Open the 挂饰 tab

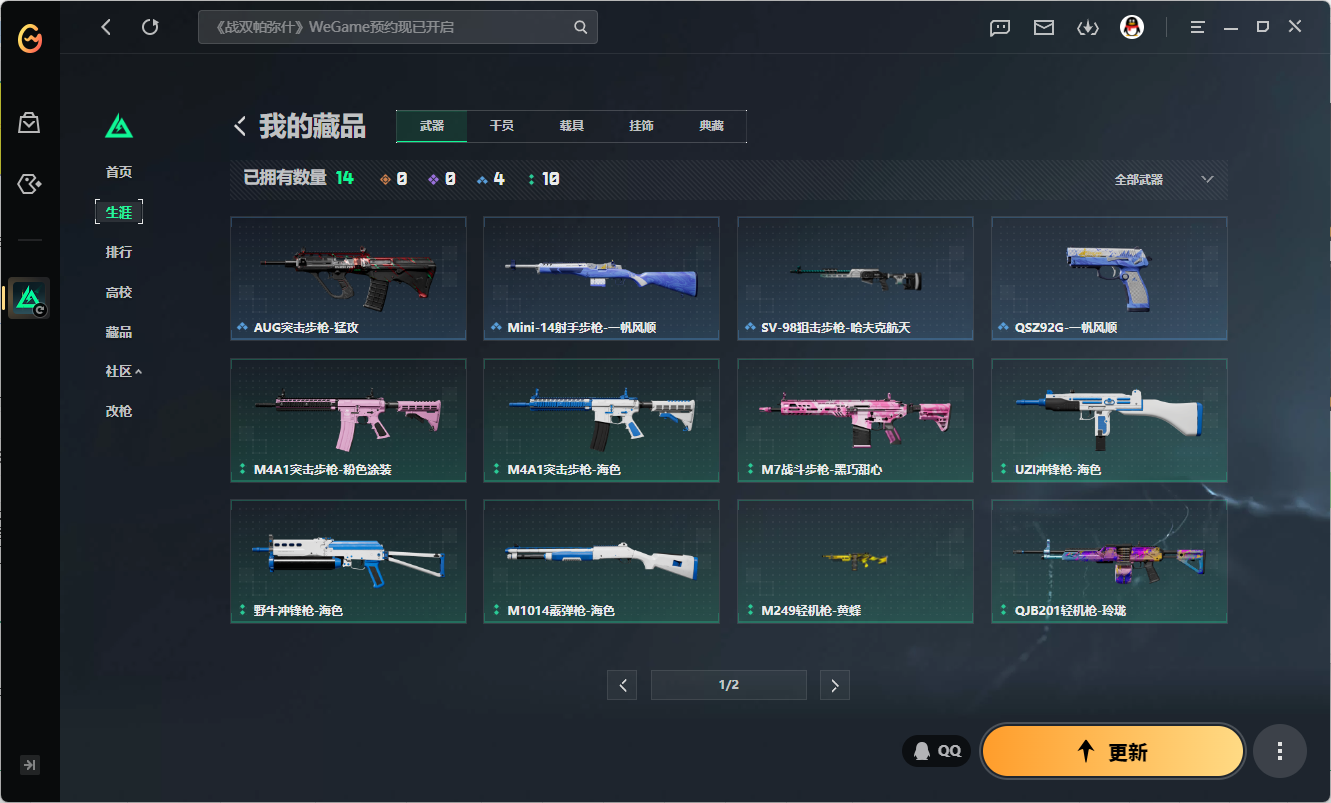pos(642,126)
